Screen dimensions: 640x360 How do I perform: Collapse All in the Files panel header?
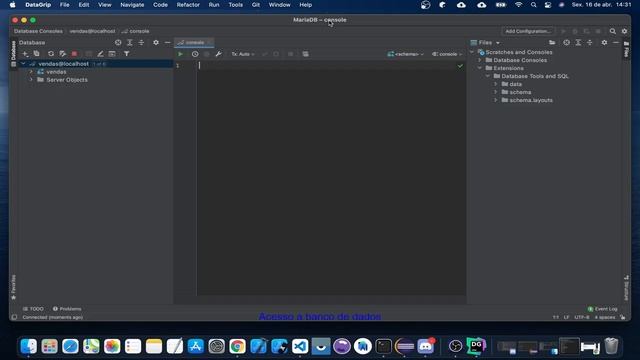point(589,42)
